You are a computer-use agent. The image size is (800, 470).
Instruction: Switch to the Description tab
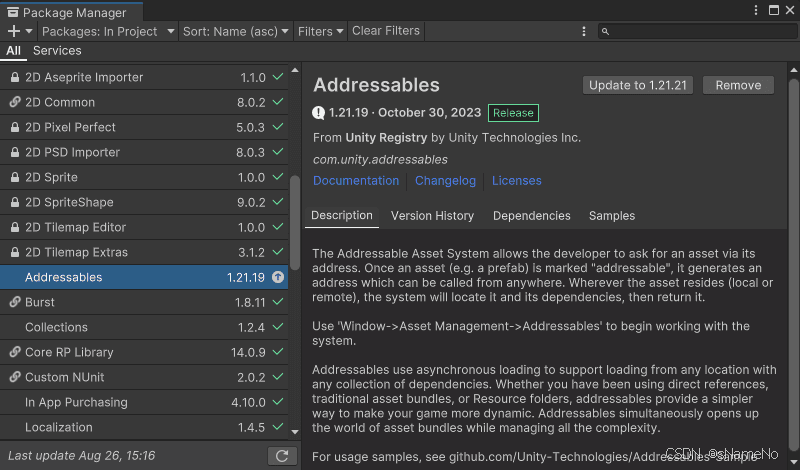(341, 215)
